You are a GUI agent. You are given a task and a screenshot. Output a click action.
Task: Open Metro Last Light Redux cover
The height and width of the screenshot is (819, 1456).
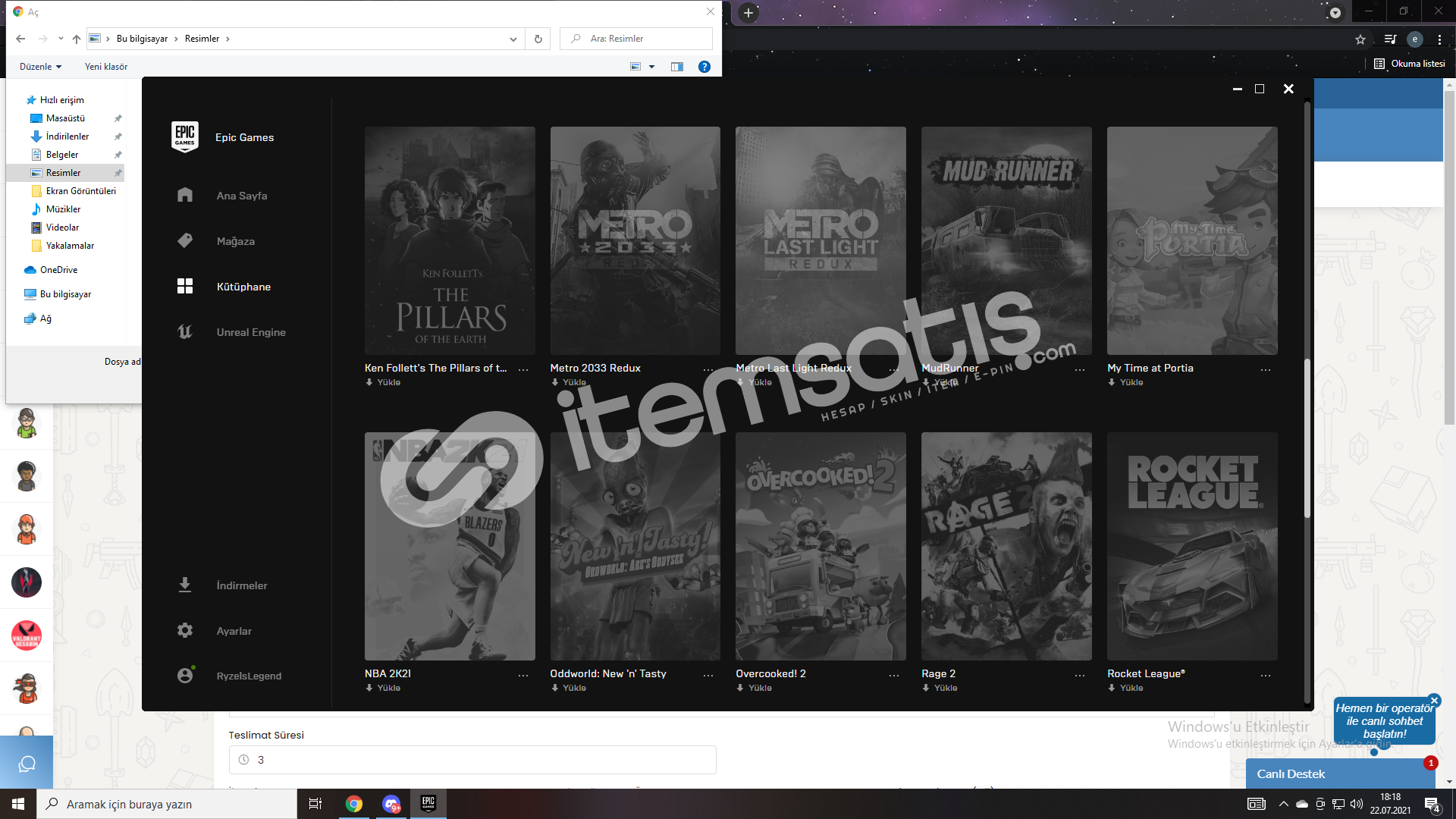click(x=821, y=240)
